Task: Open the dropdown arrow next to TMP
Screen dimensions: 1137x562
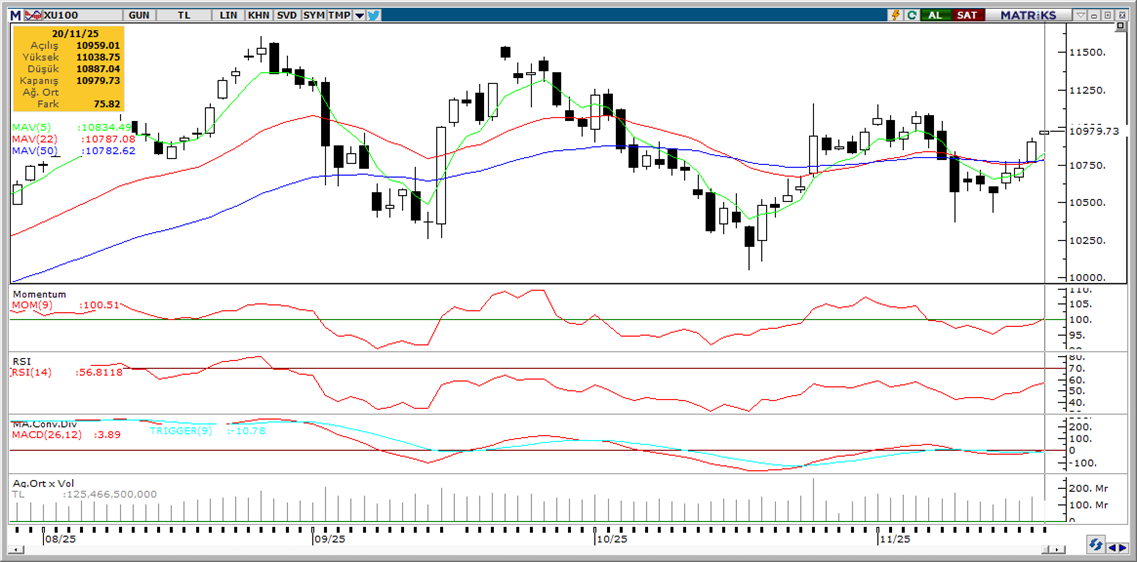Action: (359, 15)
